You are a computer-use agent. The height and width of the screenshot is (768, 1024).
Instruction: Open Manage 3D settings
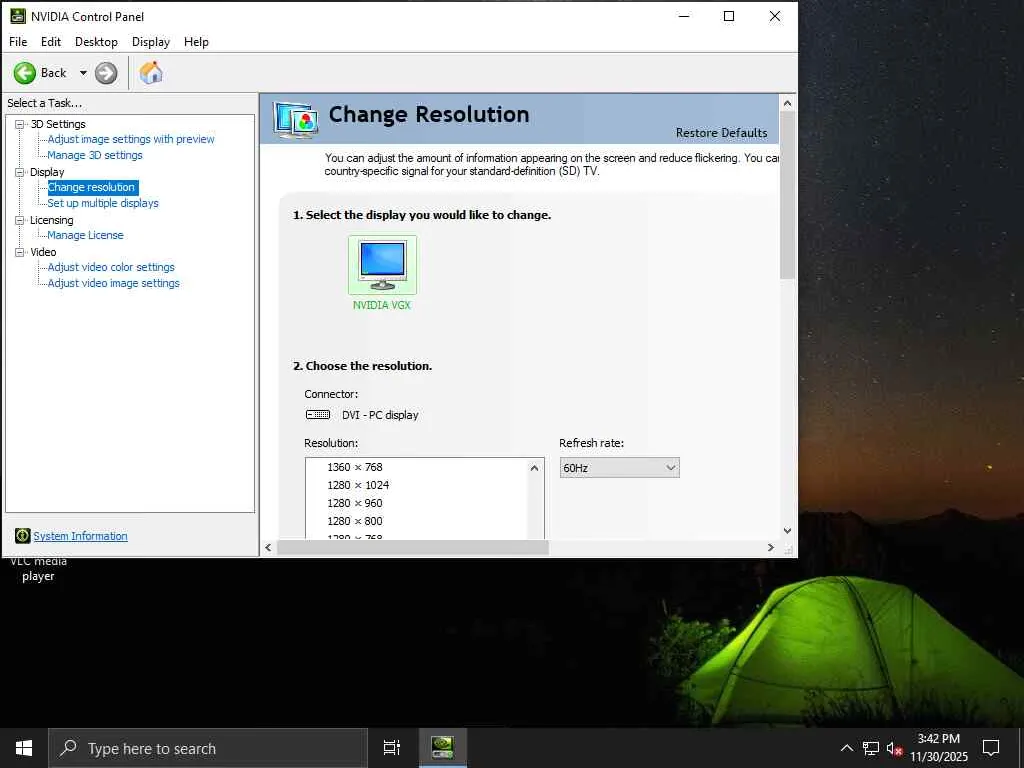pos(95,155)
